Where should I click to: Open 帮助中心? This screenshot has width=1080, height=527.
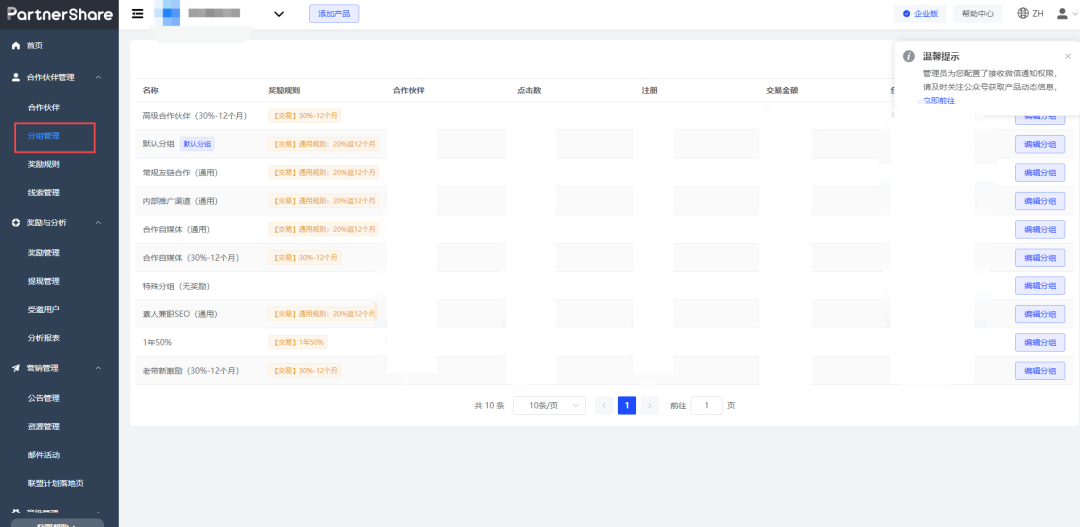[977, 14]
